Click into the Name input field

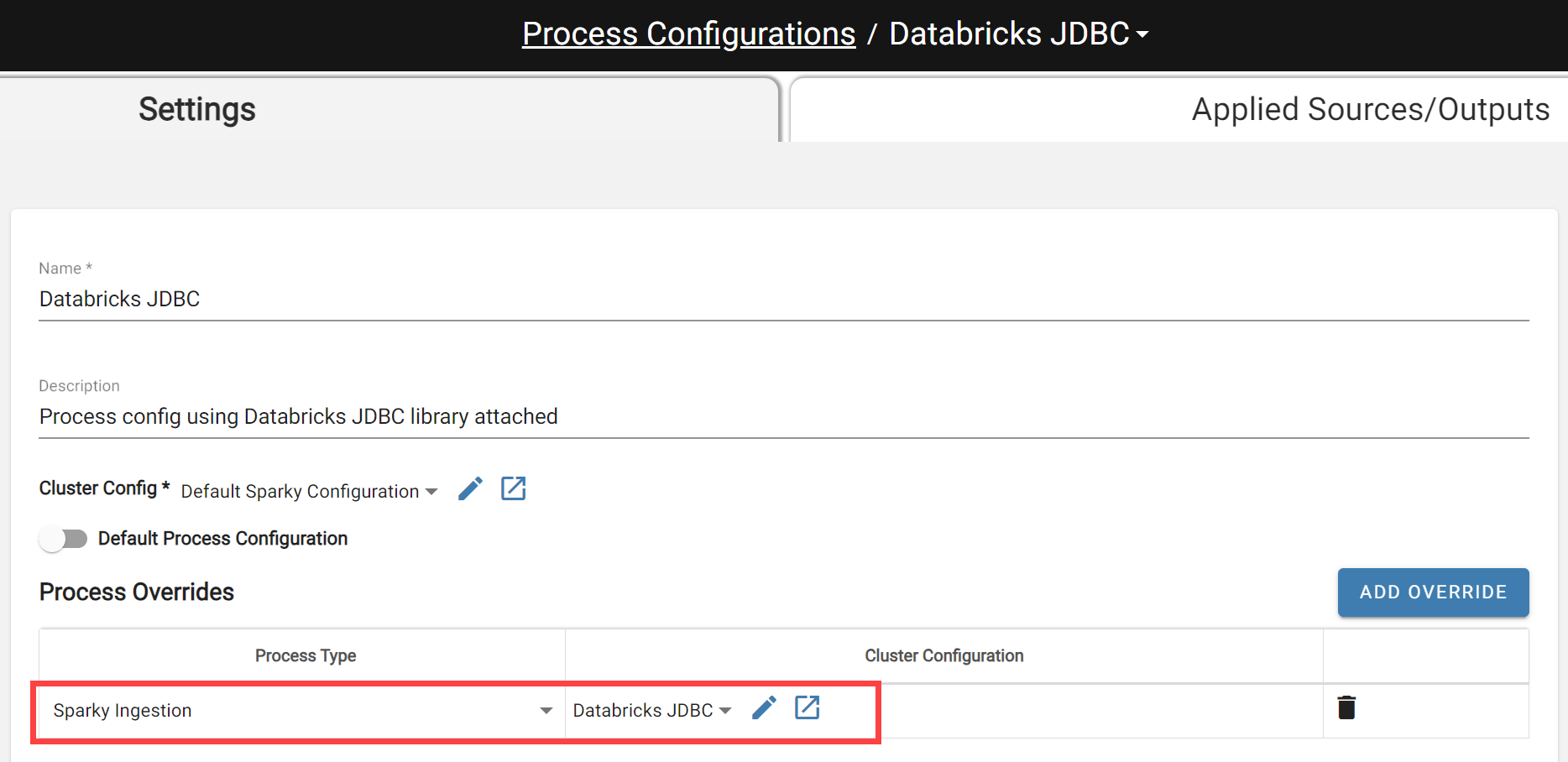point(783,300)
